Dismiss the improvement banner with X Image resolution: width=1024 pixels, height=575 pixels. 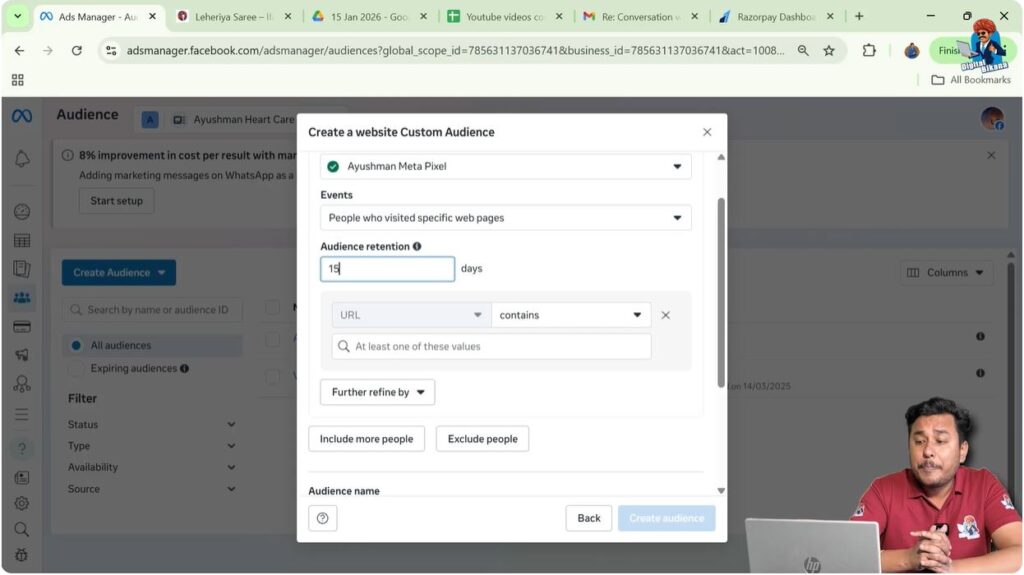coord(991,156)
